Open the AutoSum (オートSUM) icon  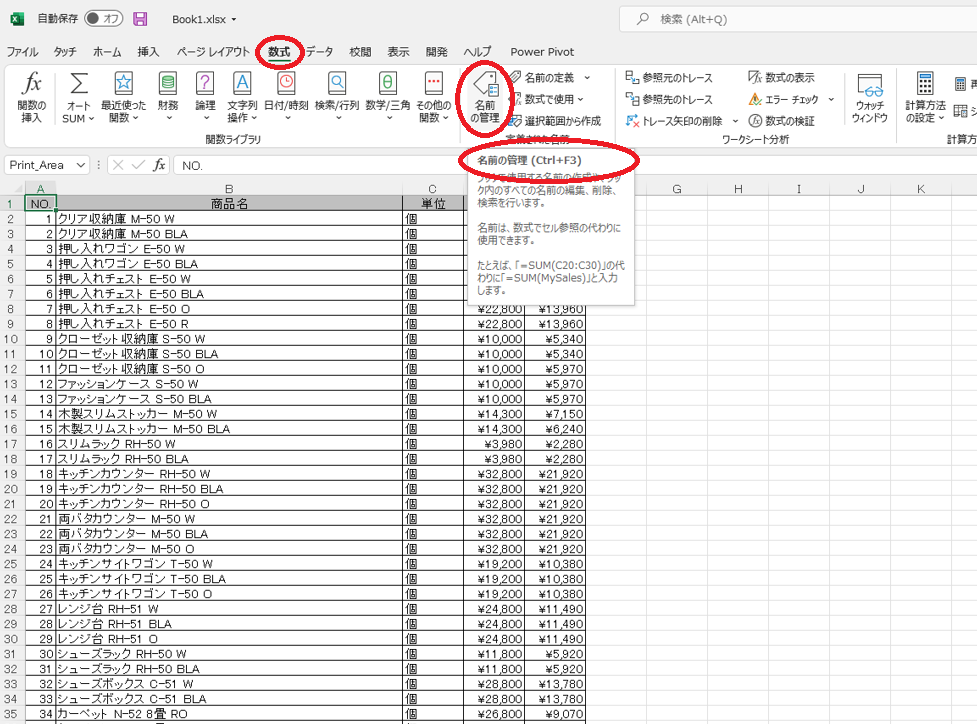[78, 97]
